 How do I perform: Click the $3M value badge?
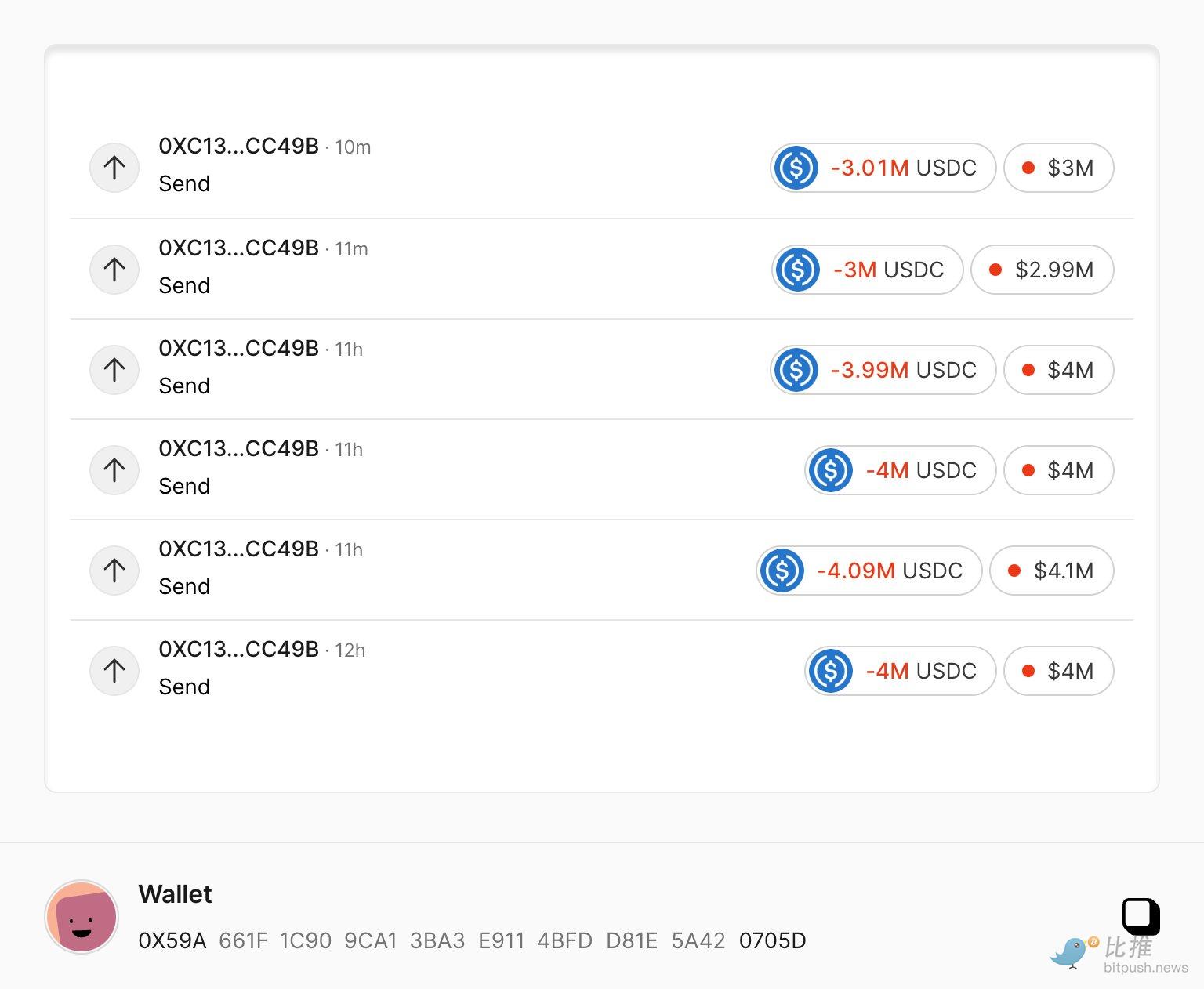(1058, 168)
